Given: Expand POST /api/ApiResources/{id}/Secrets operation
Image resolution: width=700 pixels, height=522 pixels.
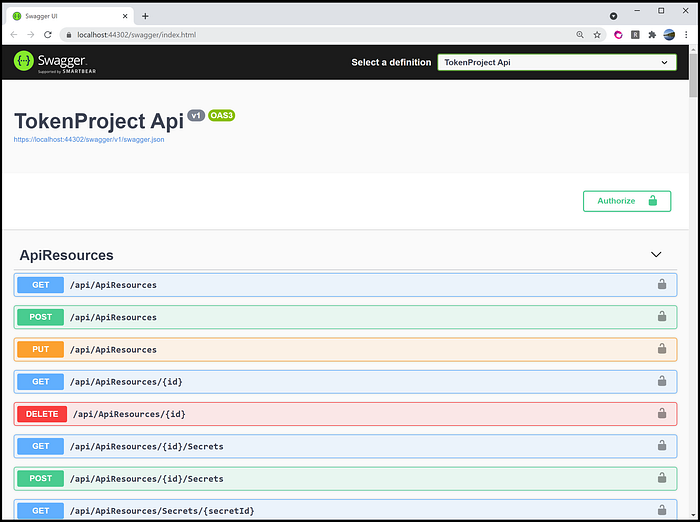Looking at the screenshot, I should (x=345, y=479).
